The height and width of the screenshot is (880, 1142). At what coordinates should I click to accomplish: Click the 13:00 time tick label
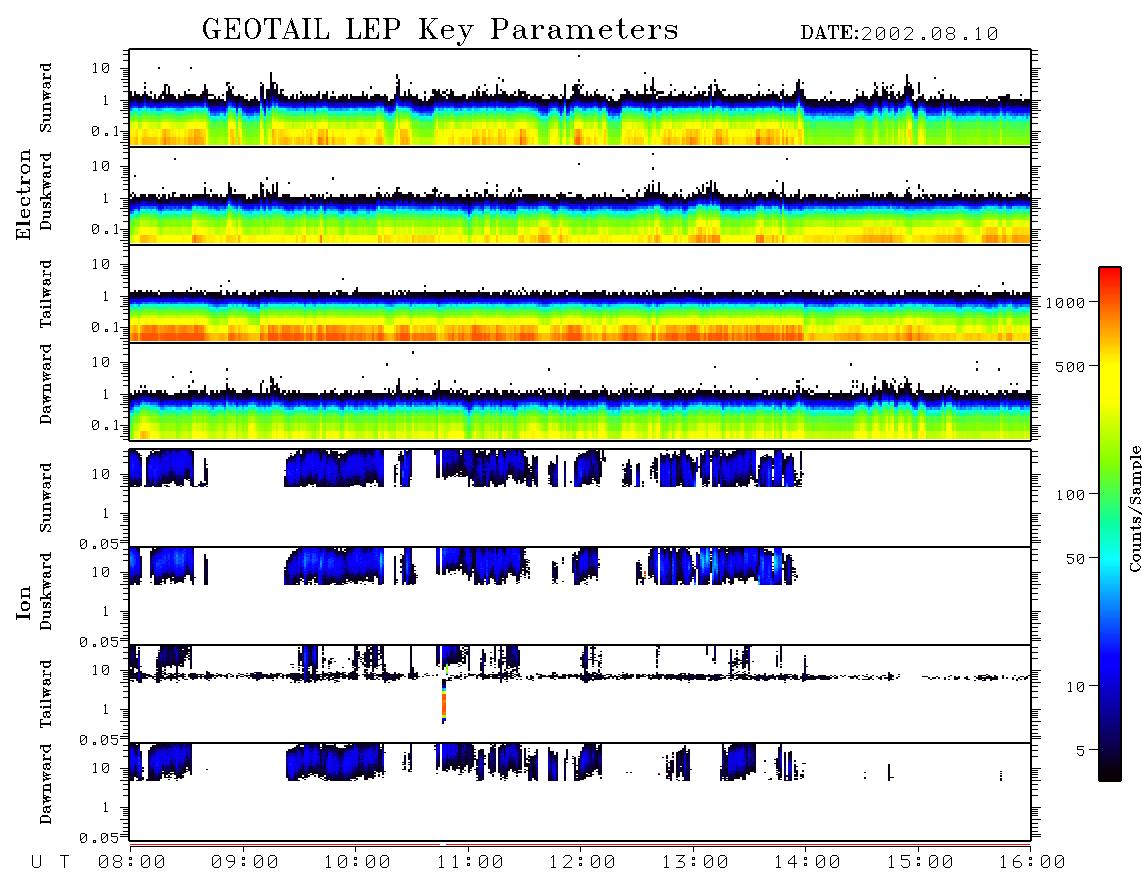click(x=695, y=862)
